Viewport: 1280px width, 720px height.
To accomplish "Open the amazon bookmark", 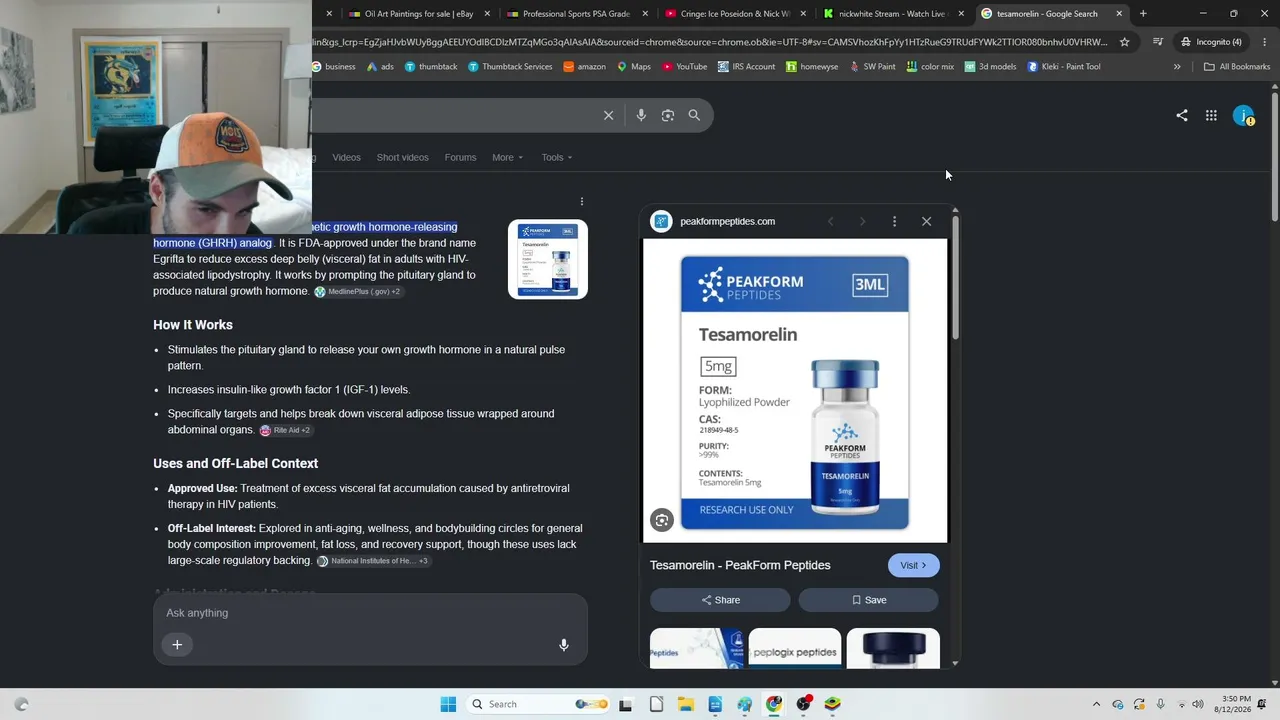I will coord(584,67).
